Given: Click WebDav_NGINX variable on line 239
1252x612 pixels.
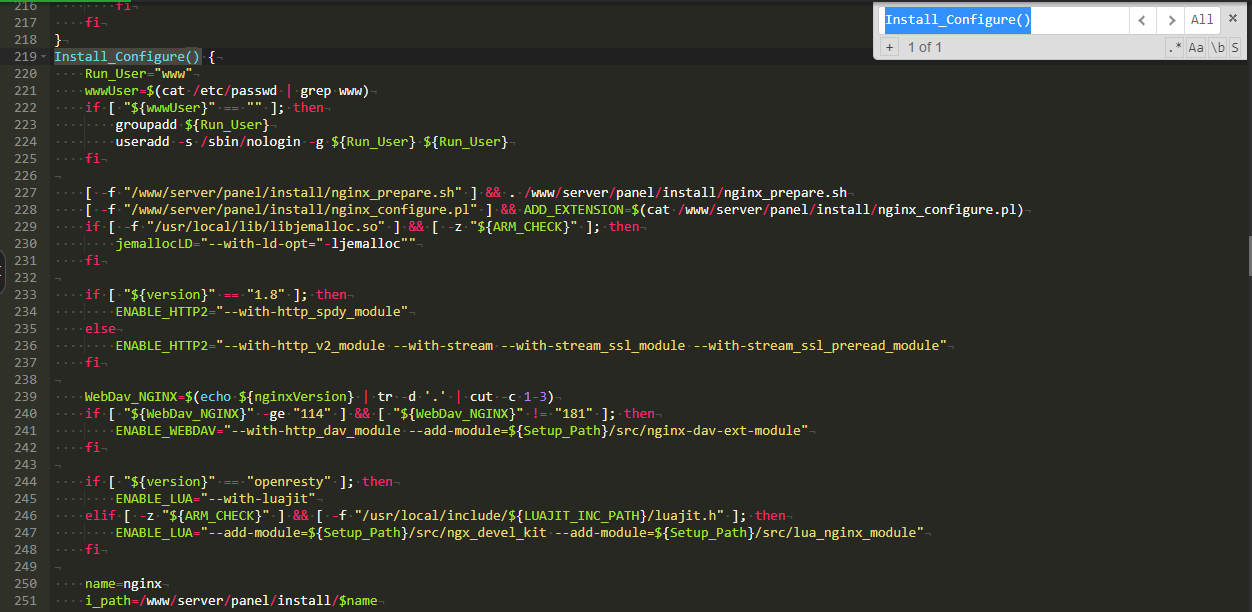Looking at the screenshot, I should 130,397.
